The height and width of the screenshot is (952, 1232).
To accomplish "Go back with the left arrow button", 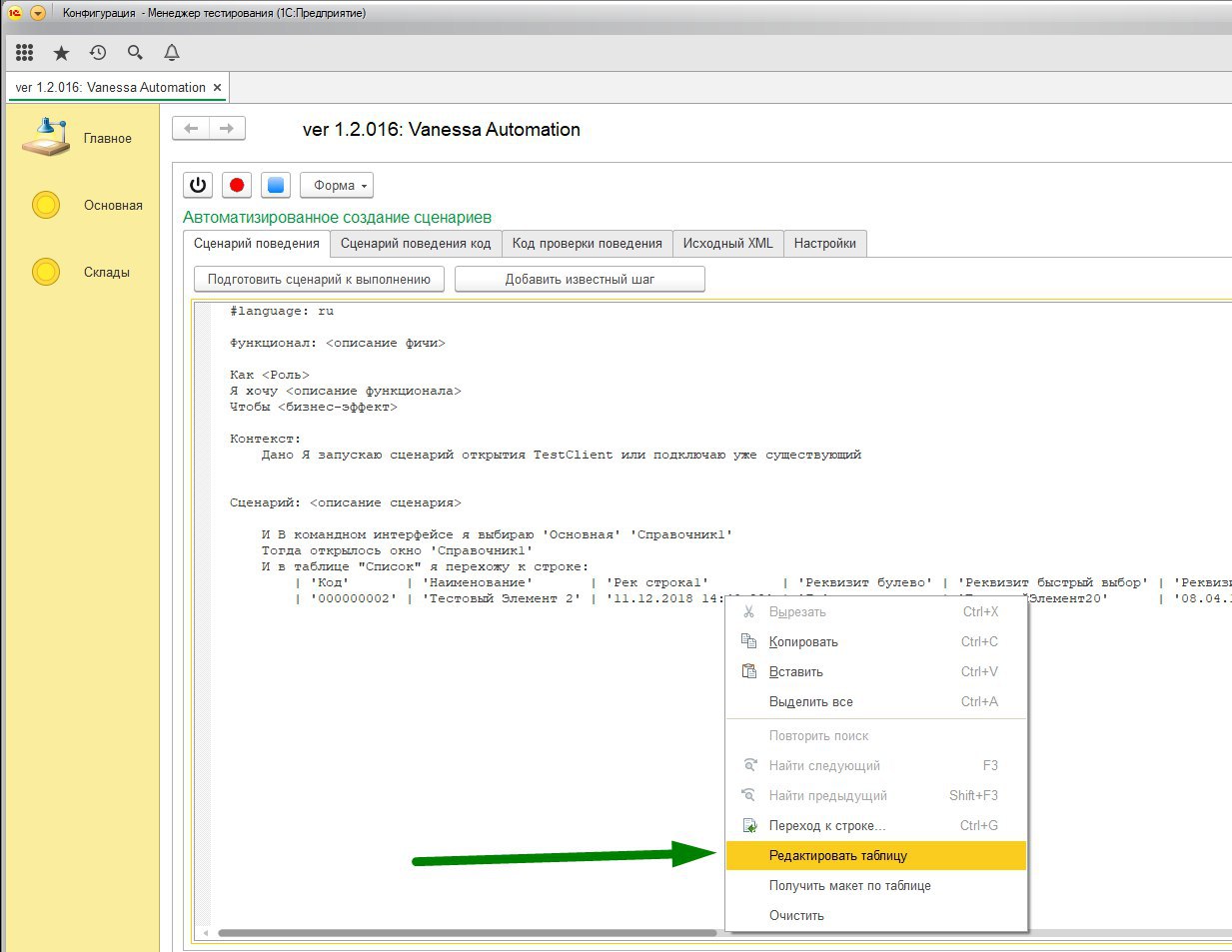I will pyautogui.click(x=191, y=129).
